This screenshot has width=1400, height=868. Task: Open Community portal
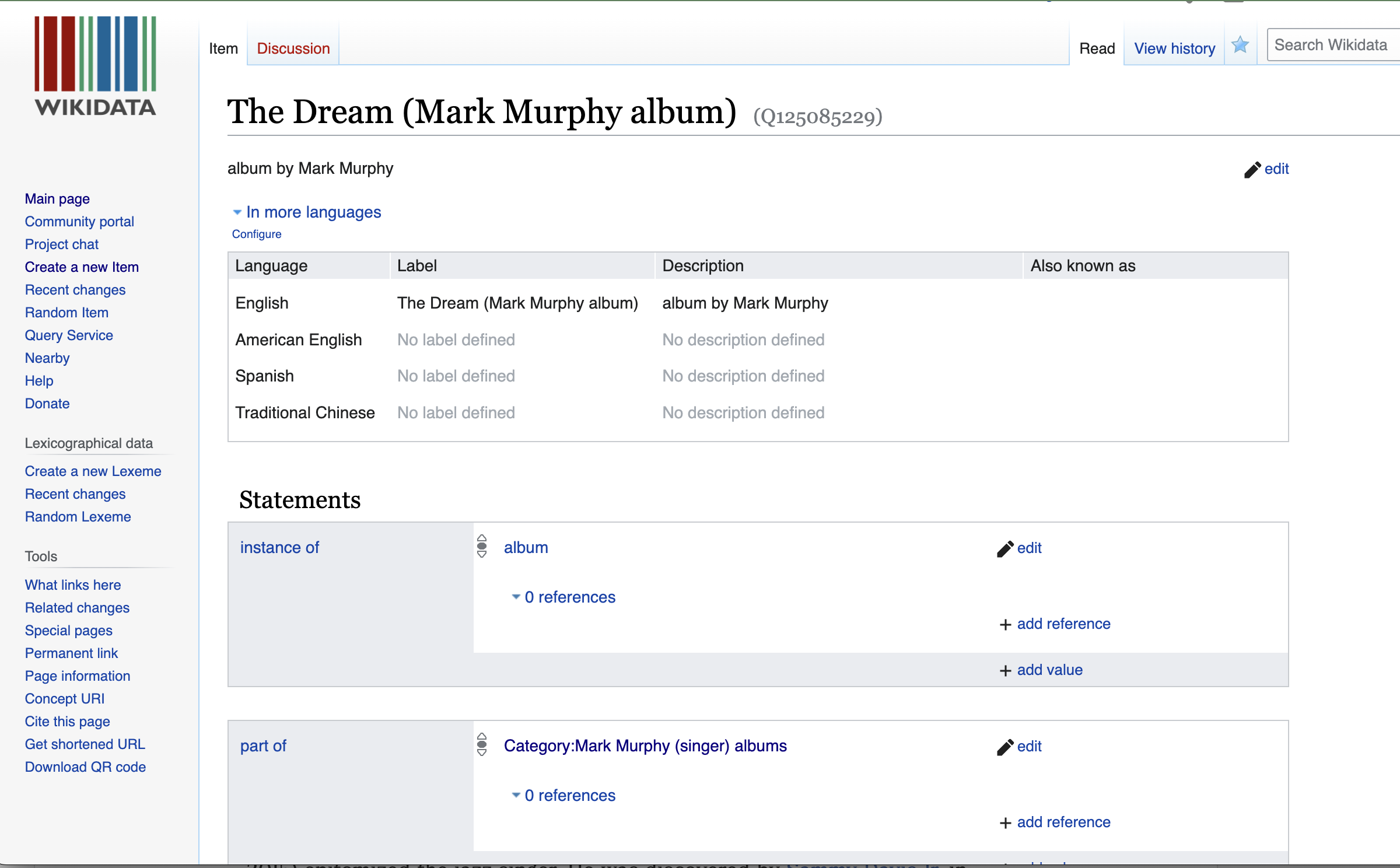point(79,222)
